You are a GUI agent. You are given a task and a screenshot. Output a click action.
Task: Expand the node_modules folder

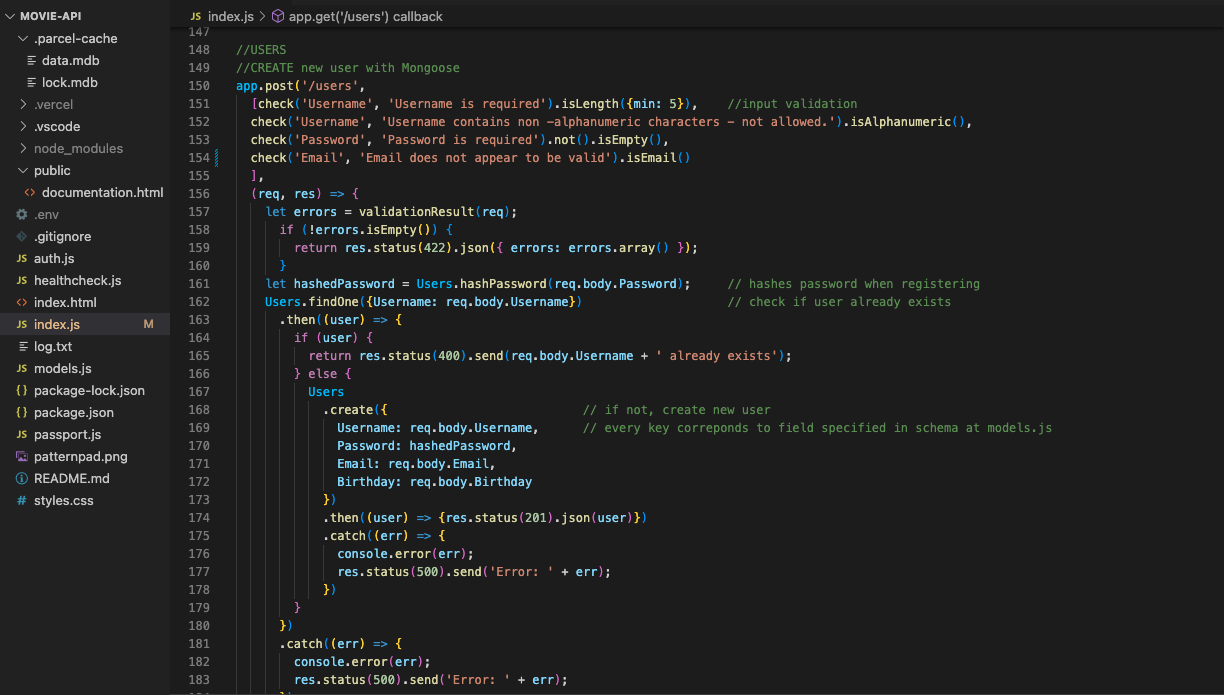point(24,149)
